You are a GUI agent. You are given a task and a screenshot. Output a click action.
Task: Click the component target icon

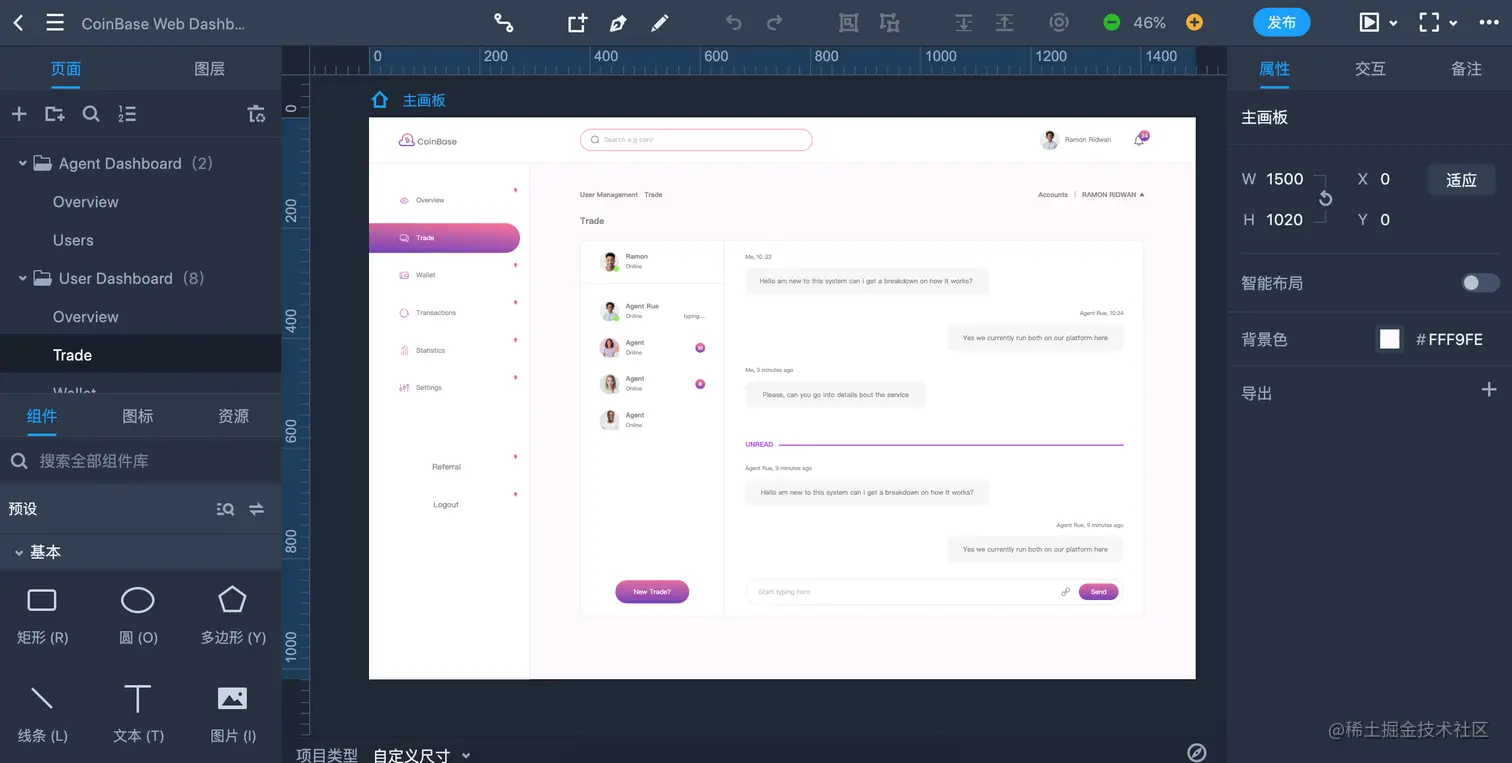point(1059,22)
